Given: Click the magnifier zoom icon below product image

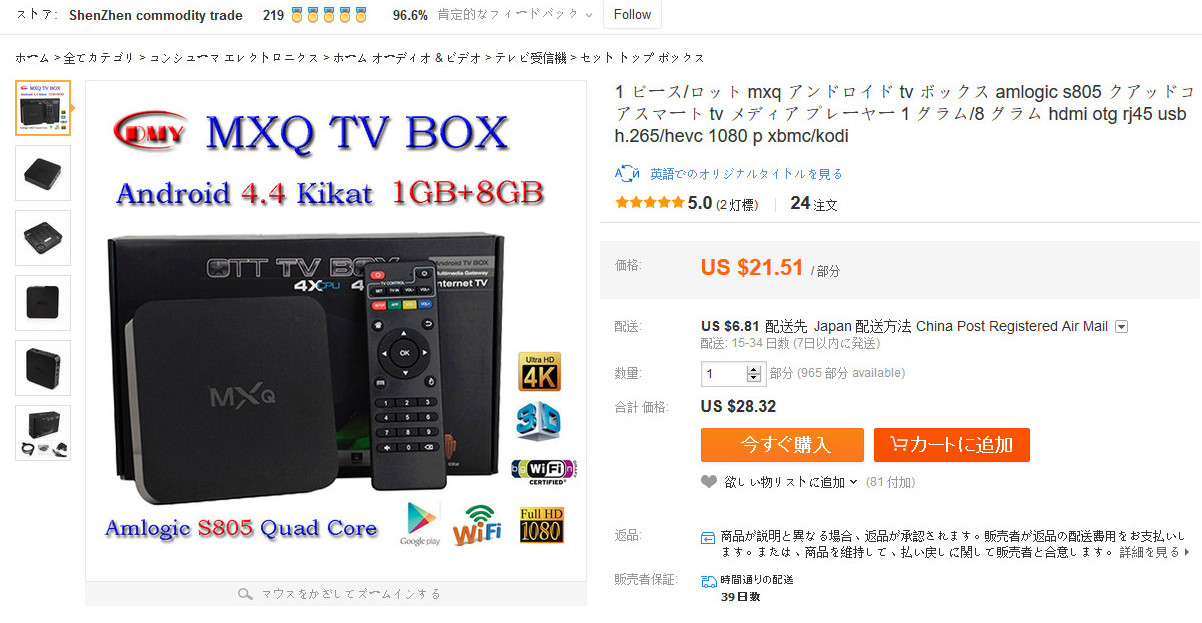Looking at the screenshot, I should point(245,594).
